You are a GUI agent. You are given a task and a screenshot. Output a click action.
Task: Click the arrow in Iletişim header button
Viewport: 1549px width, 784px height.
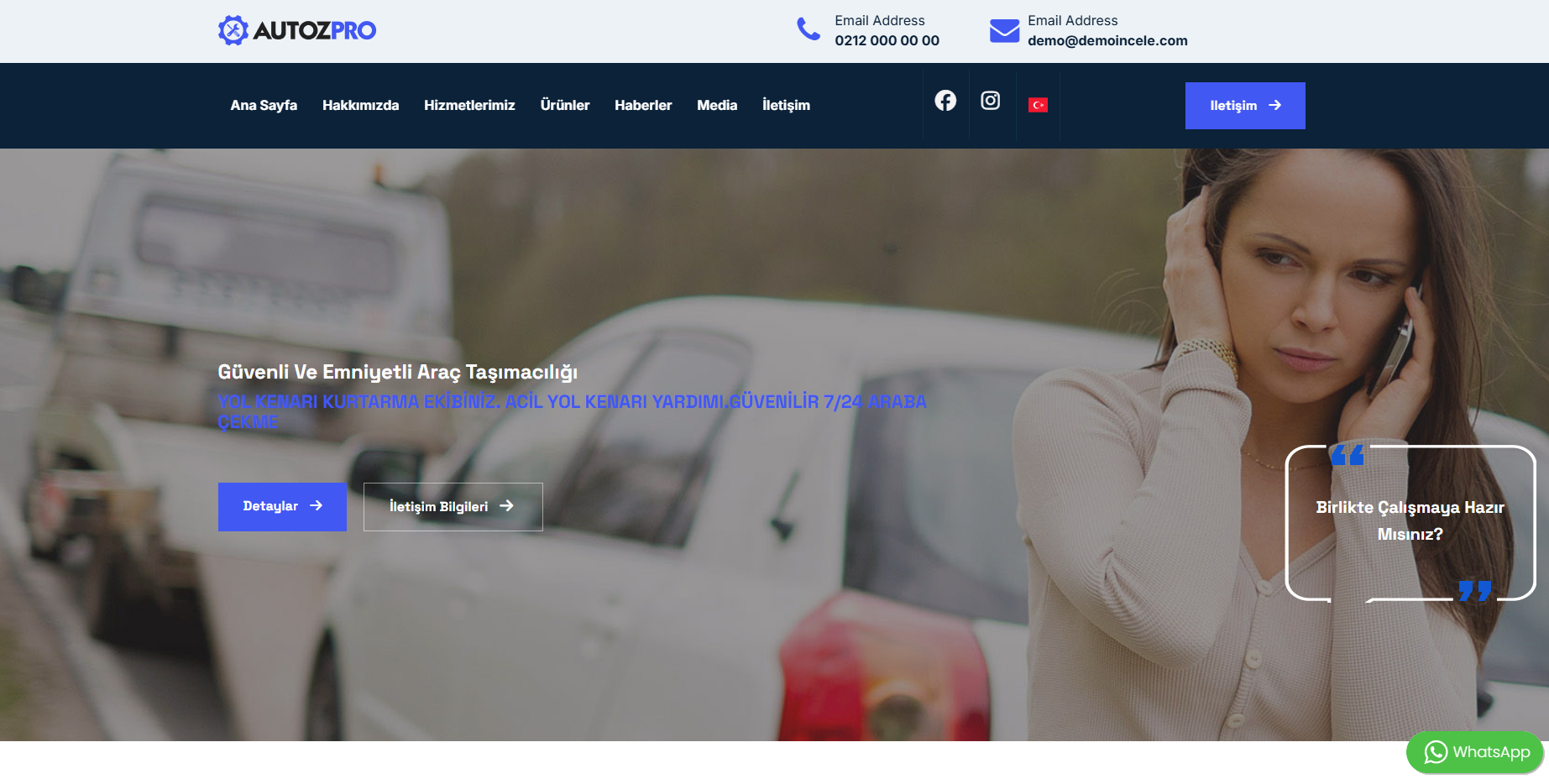tap(1276, 105)
